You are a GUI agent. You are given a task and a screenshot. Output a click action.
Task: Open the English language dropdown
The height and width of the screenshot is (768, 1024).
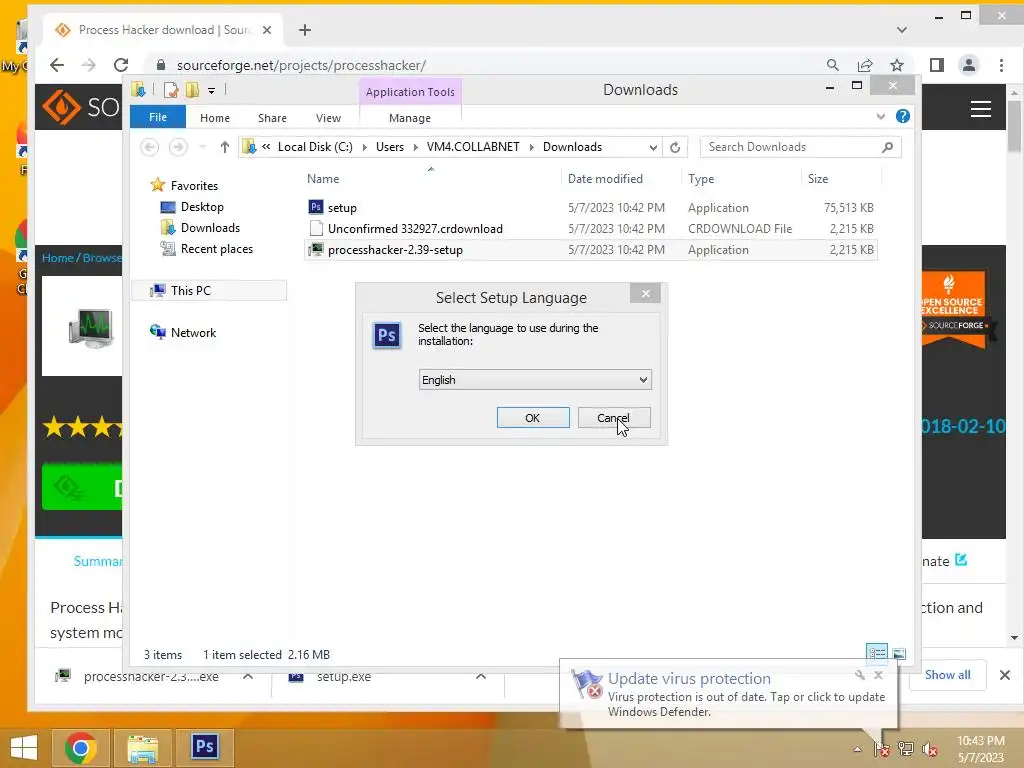coord(535,380)
